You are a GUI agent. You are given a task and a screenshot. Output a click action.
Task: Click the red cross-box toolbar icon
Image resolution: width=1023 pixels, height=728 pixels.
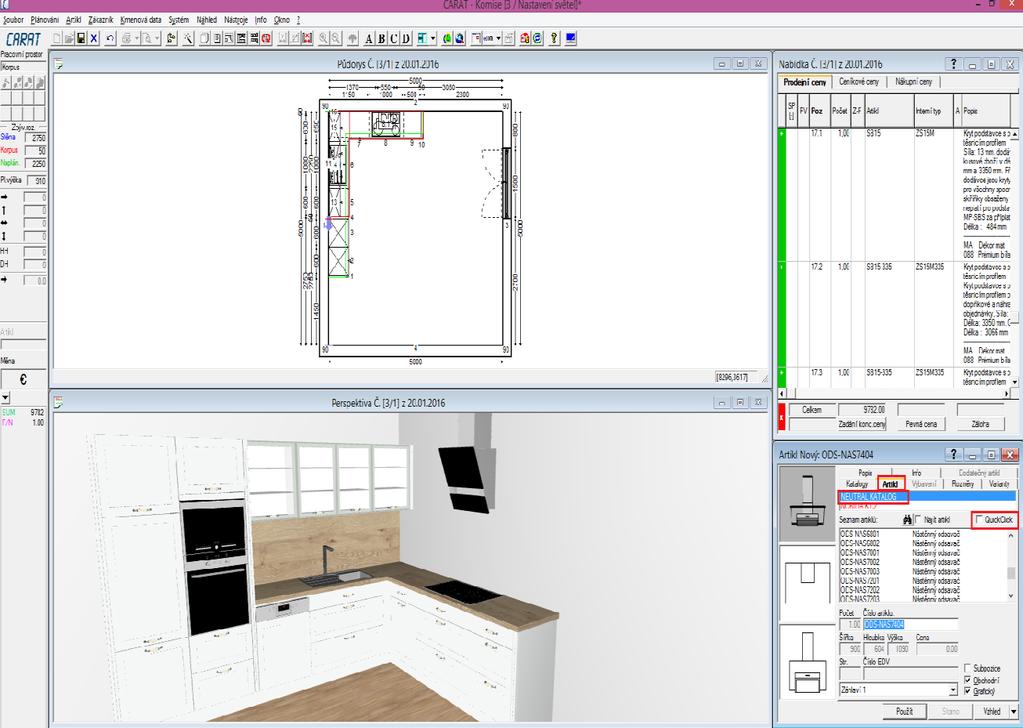307,38
